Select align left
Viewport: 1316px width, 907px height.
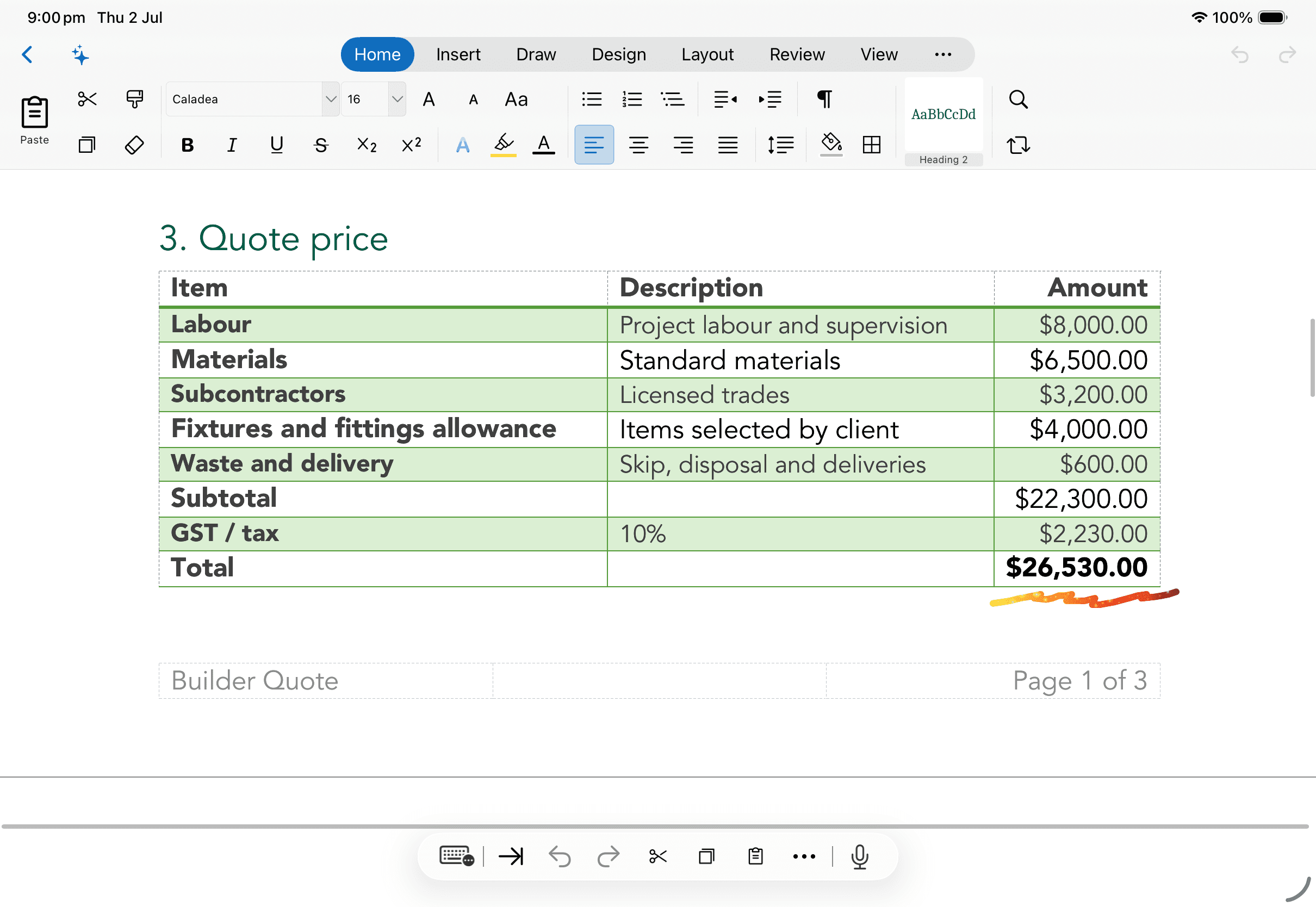(594, 144)
